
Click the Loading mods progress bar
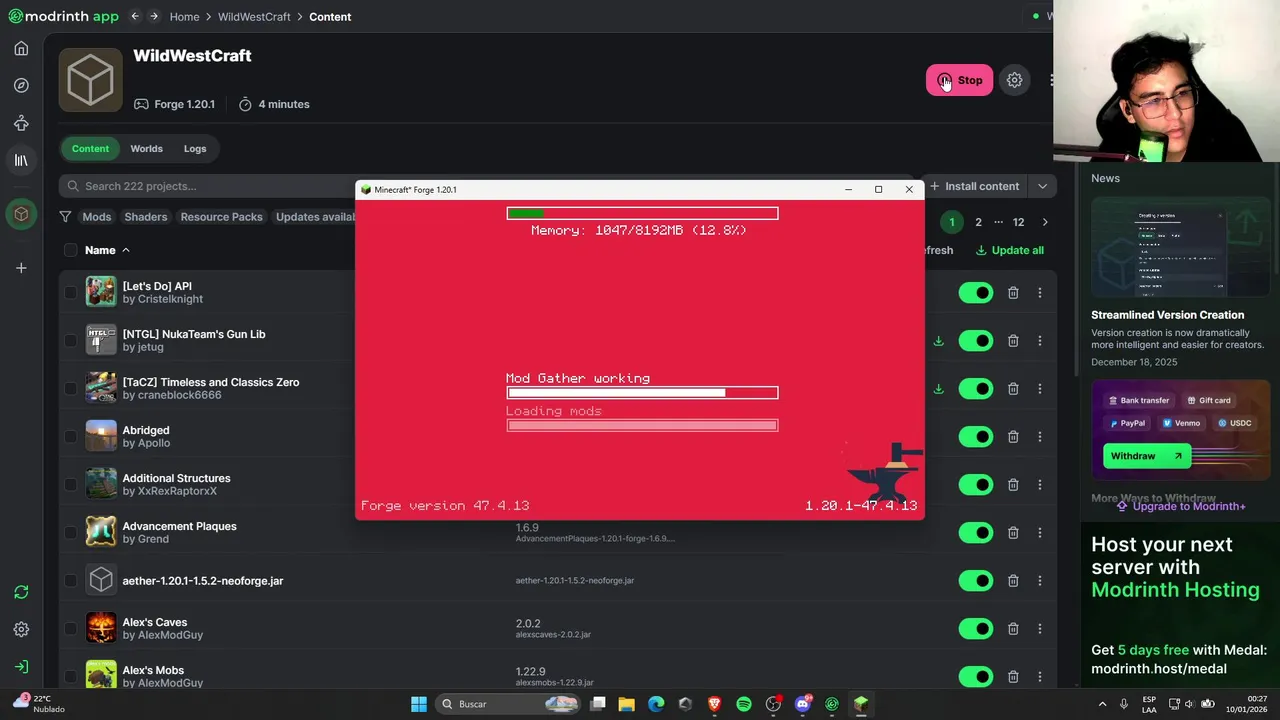tap(642, 425)
